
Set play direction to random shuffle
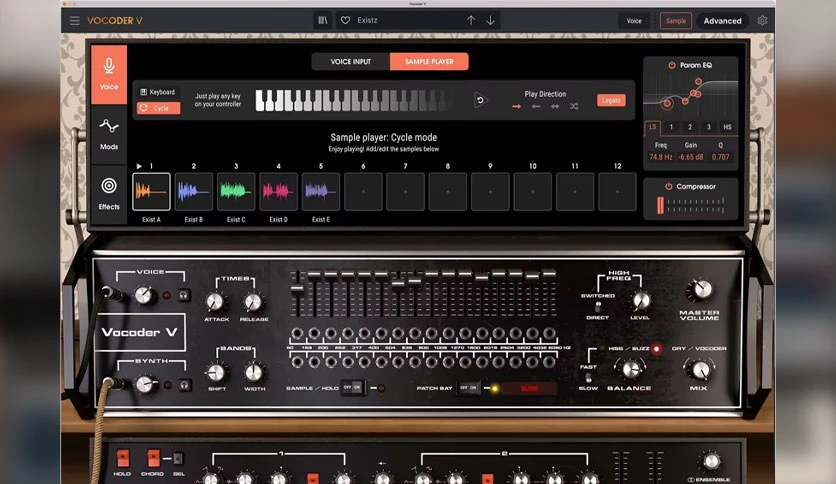[x=574, y=107]
